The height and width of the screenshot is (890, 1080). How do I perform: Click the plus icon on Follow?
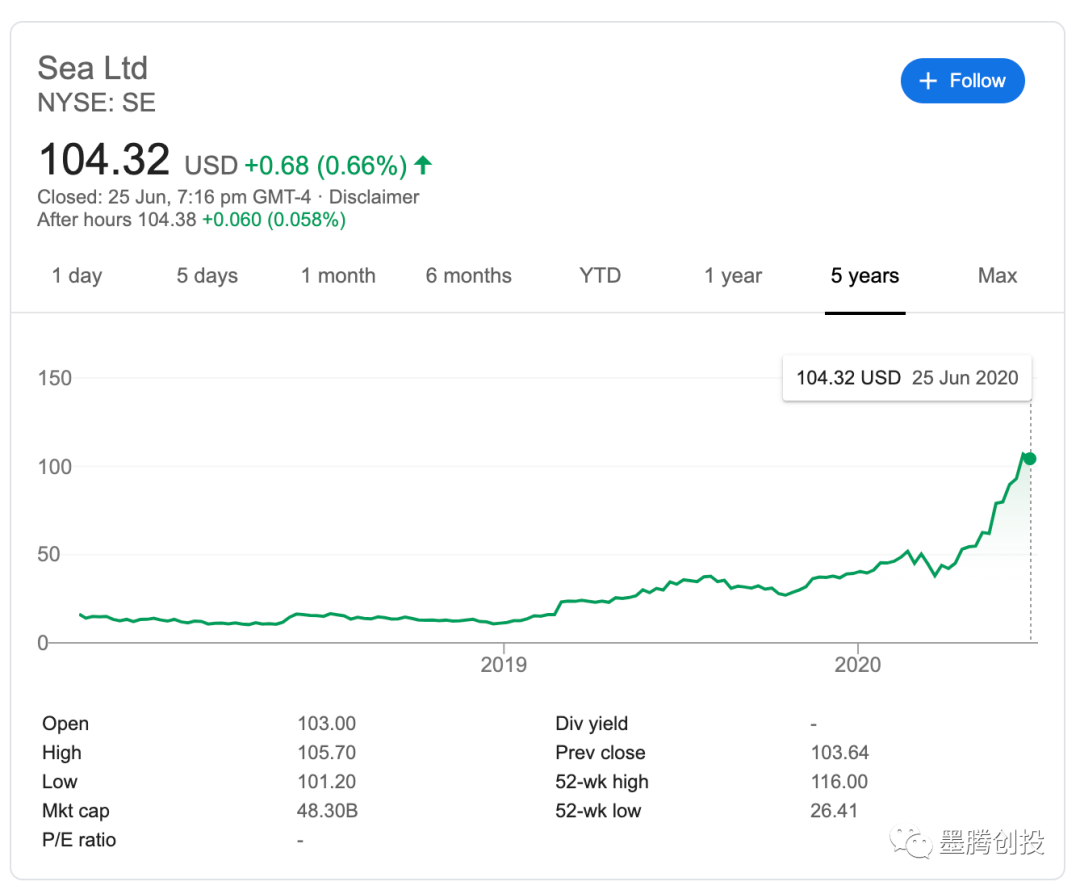click(x=928, y=81)
